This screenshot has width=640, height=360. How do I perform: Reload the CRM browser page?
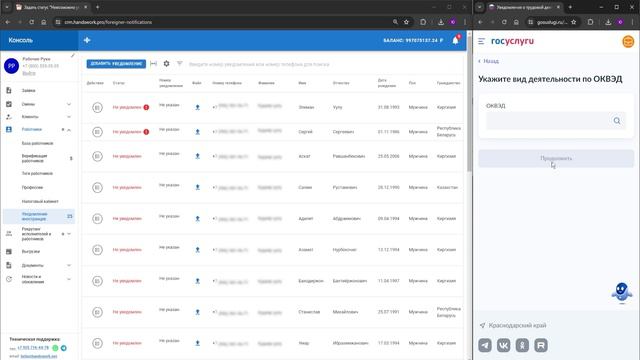point(31,22)
